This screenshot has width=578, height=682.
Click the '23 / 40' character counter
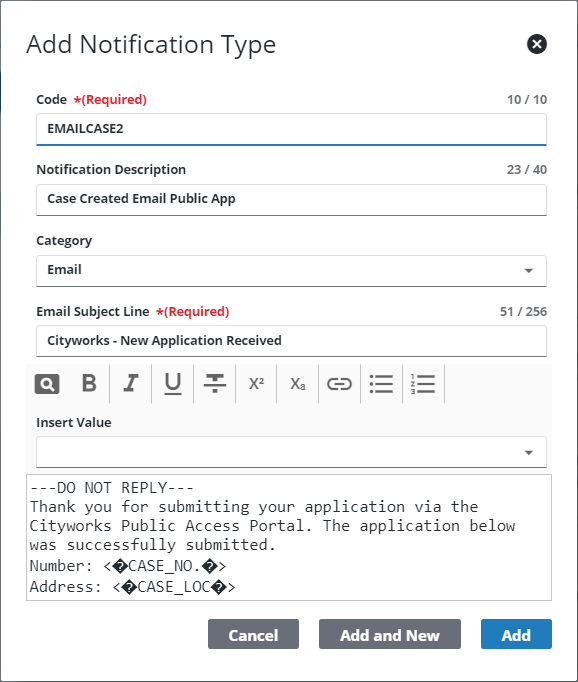click(x=527, y=169)
